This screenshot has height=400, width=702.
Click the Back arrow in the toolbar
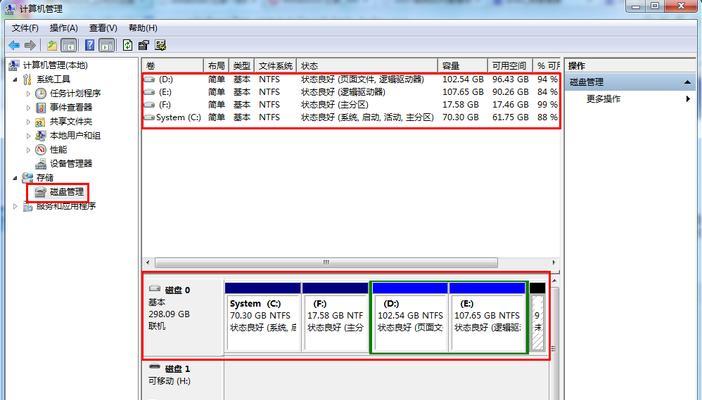15,45
